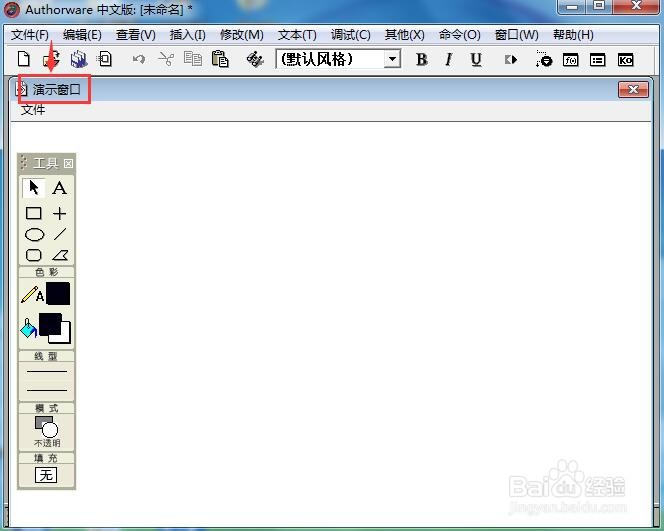Toggle Bold text formatting
The height and width of the screenshot is (531, 664).
pyautogui.click(x=421, y=60)
